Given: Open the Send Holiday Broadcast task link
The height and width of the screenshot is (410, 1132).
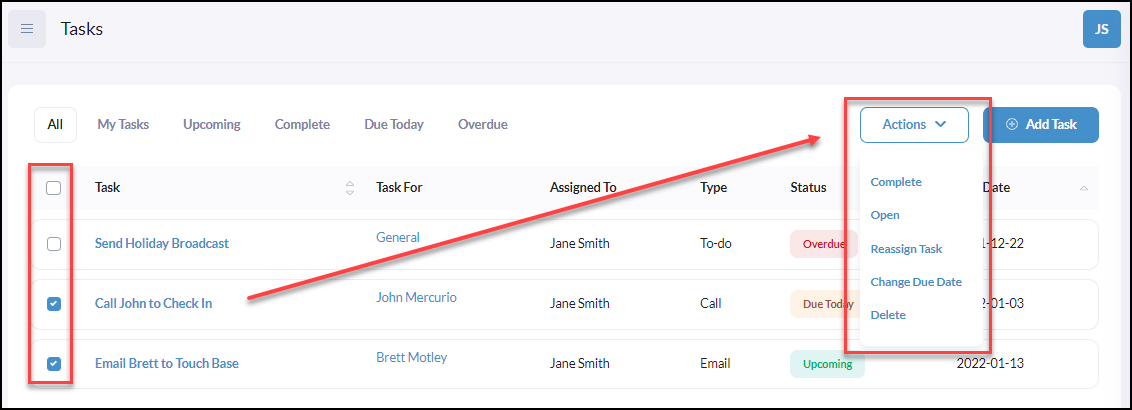Looking at the screenshot, I should tap(162, 243).
